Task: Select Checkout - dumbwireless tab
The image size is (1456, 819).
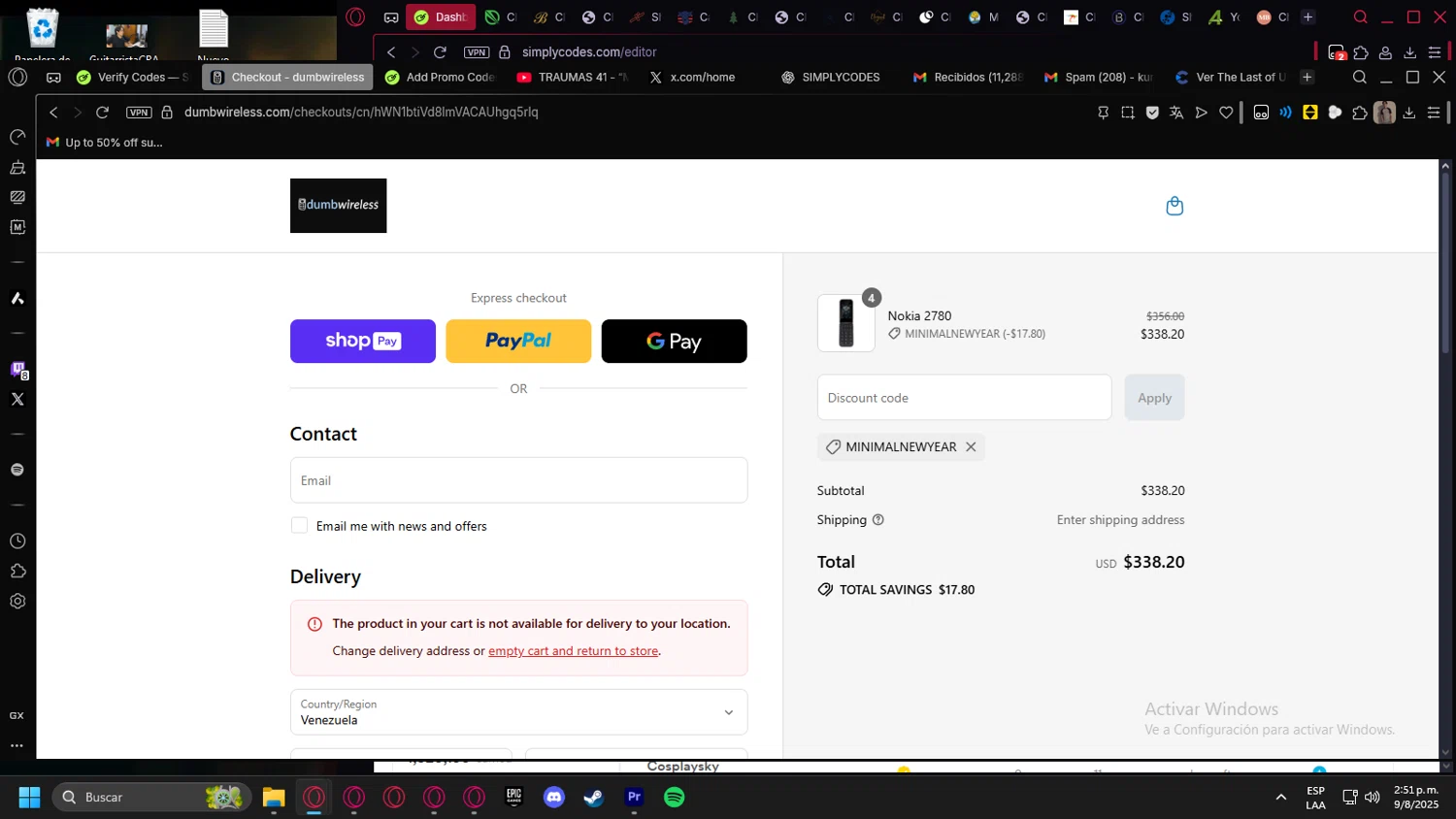Action: click(x=287, y=78)
